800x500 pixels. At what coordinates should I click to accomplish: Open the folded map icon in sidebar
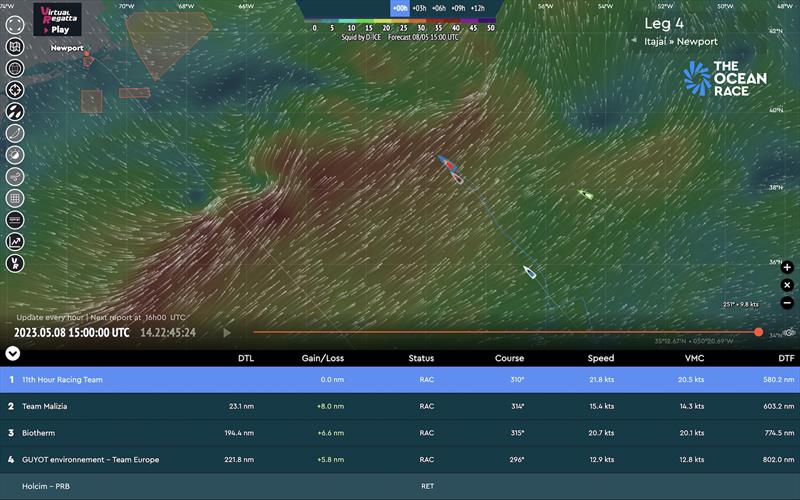(15, 46)
